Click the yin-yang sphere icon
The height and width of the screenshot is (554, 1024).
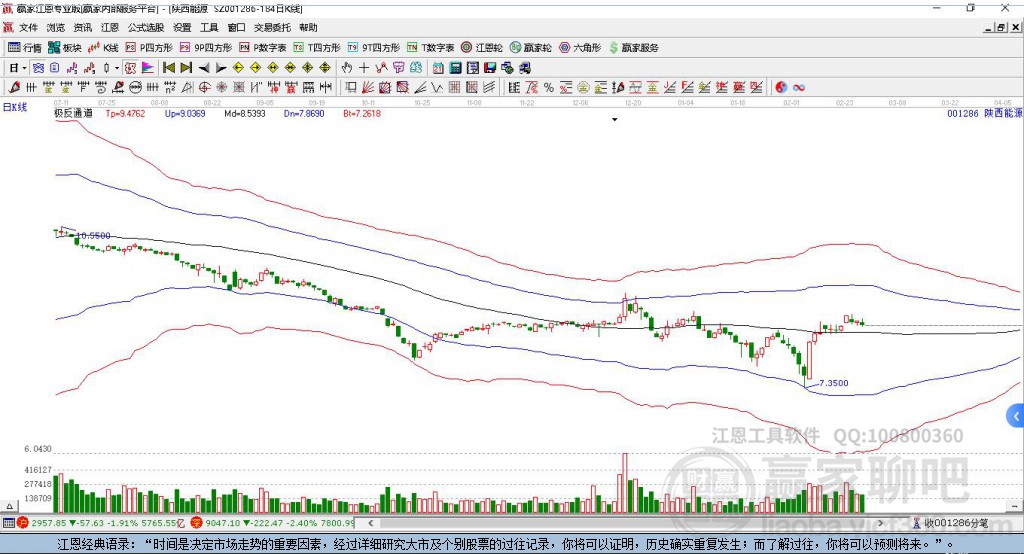coord(781,88)
